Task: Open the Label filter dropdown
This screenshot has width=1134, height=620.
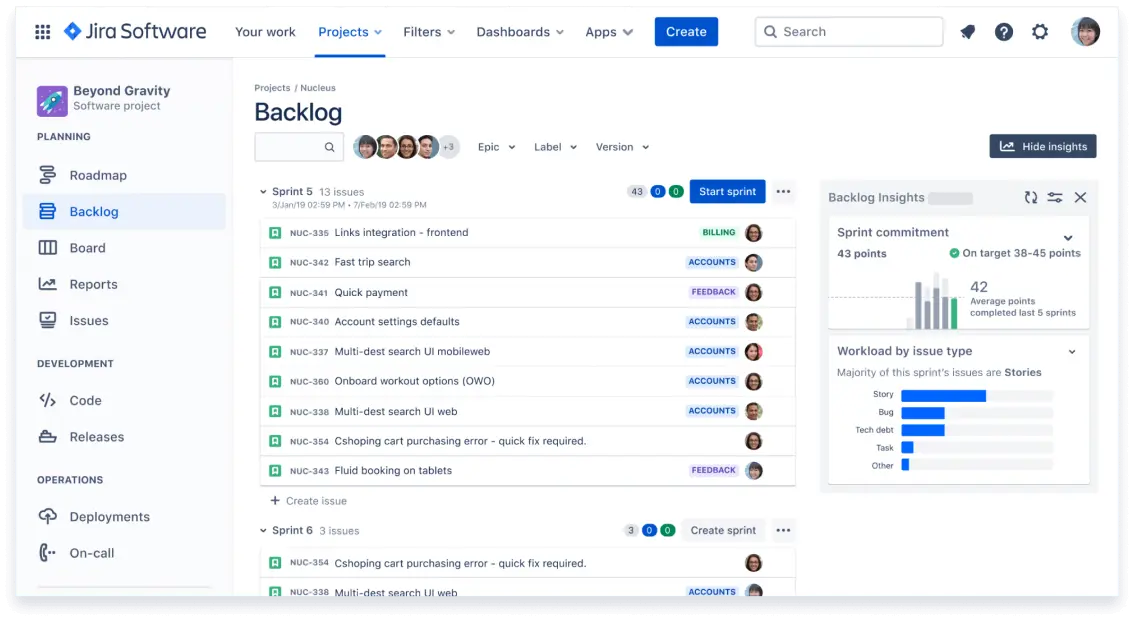Action: 555,147
